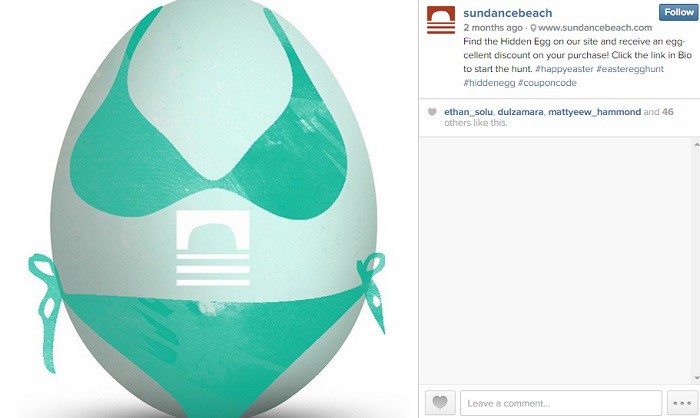Click the heart like button beside comment box
700x418 pixels.
coord(440,403)
